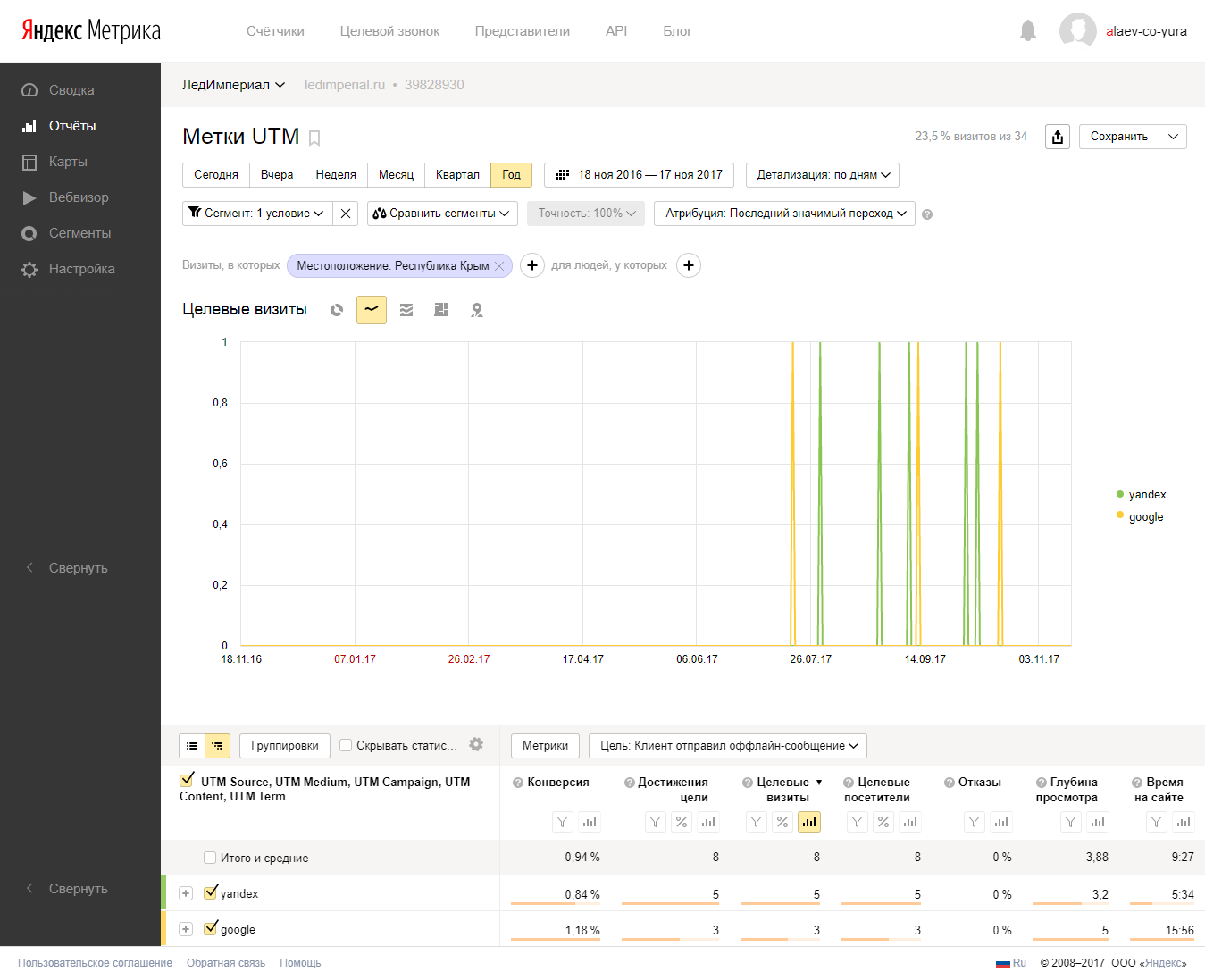1205x980 pixels.
Task: Select the Квартал period
Action: (x=457, y=175)
